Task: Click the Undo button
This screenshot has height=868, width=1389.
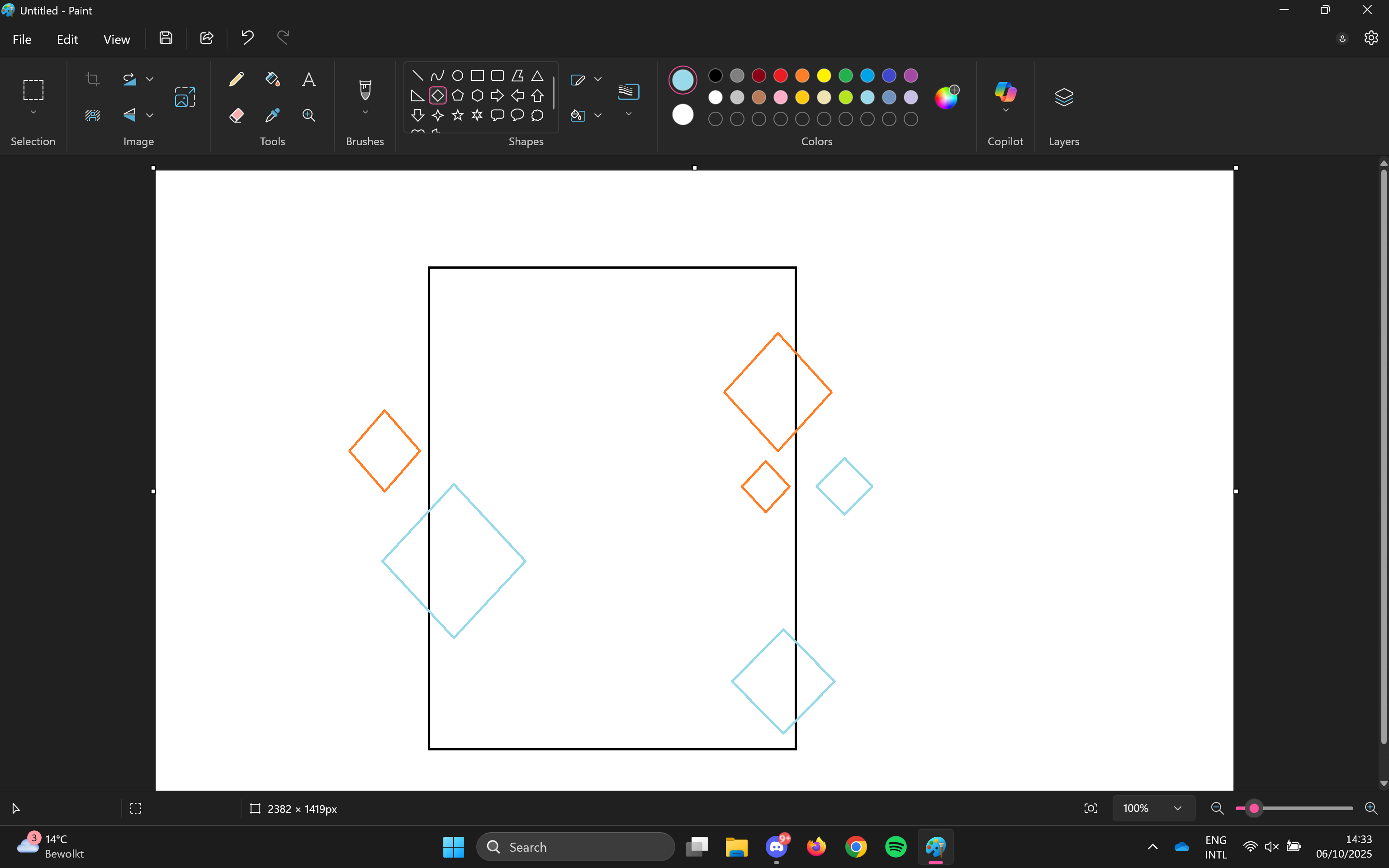Action: 247,38
